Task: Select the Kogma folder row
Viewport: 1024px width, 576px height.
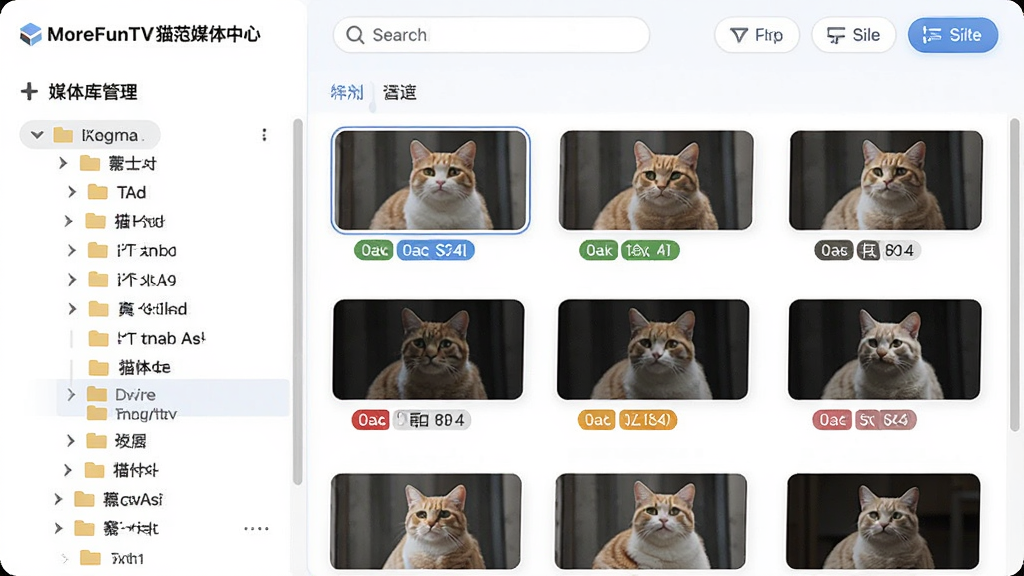Action: point(90,135)
